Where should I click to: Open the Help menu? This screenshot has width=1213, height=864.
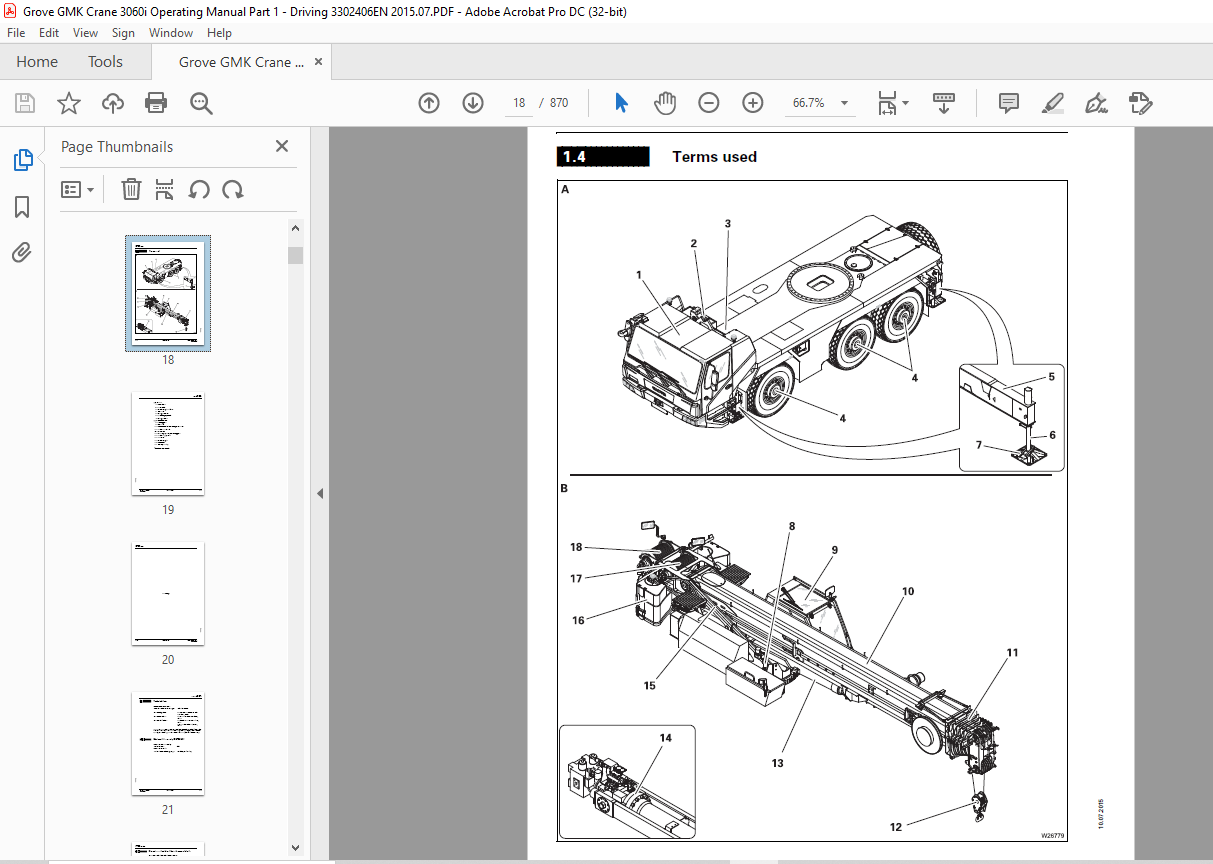point(219,33)
